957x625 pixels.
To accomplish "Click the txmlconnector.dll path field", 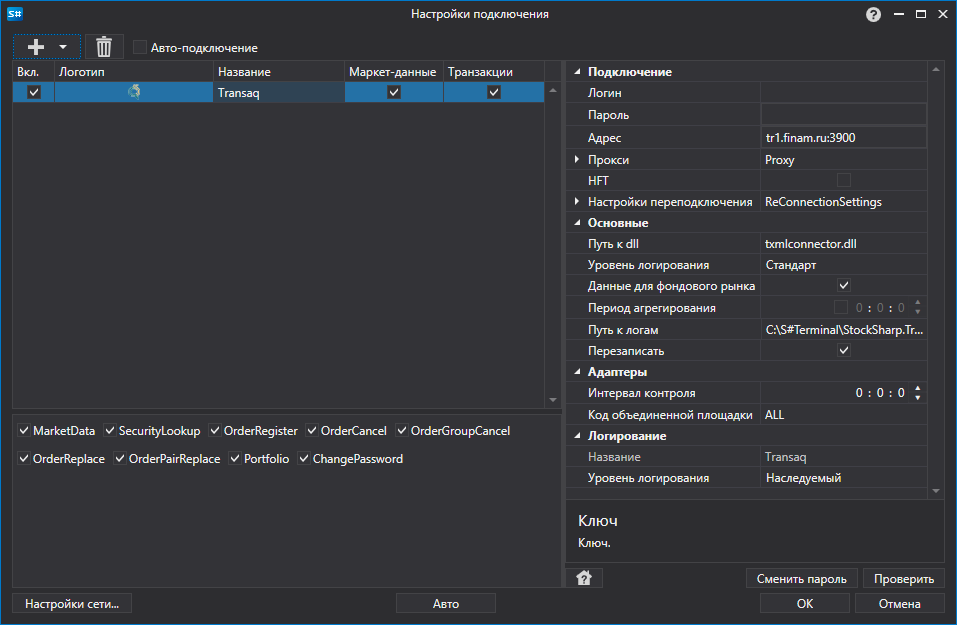I will click(x=843, y=244).
